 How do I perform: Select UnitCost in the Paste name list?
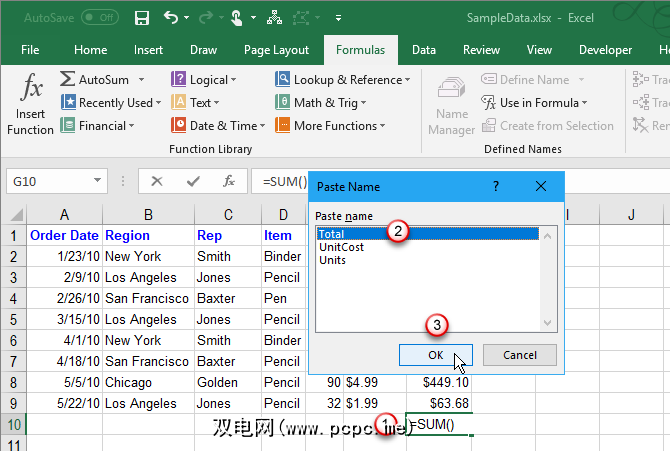[x=341, y=247]
